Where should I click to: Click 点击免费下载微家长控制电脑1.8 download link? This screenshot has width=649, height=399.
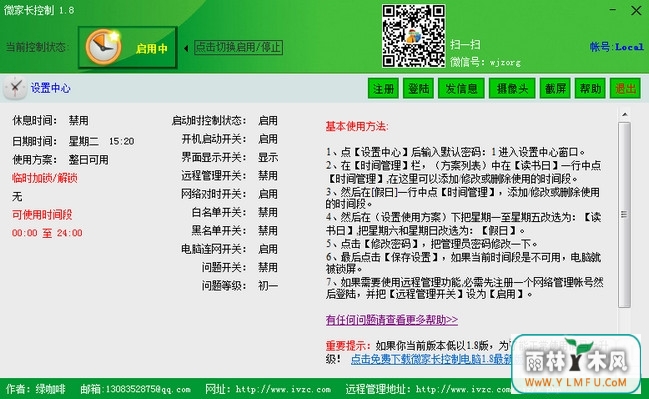431,359
